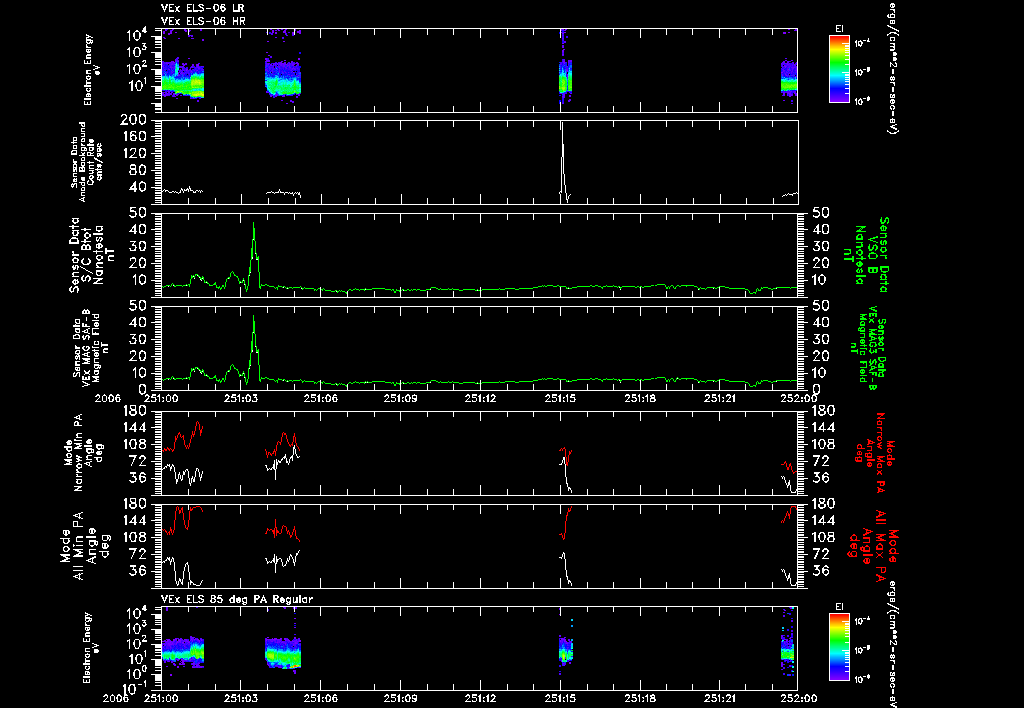Click the top spectrogram rainbow color bar

click(840, 69)
